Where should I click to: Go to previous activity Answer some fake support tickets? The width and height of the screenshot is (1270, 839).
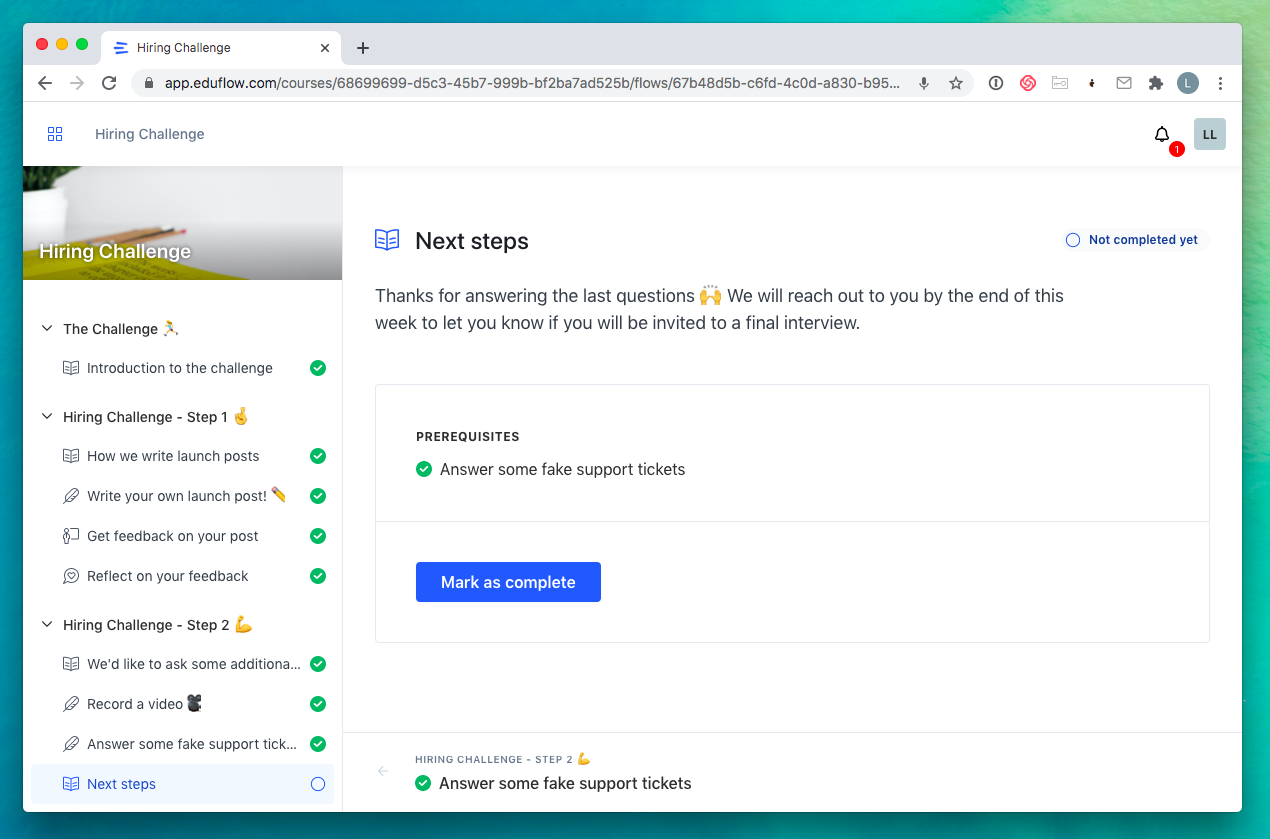coord(565,783)
